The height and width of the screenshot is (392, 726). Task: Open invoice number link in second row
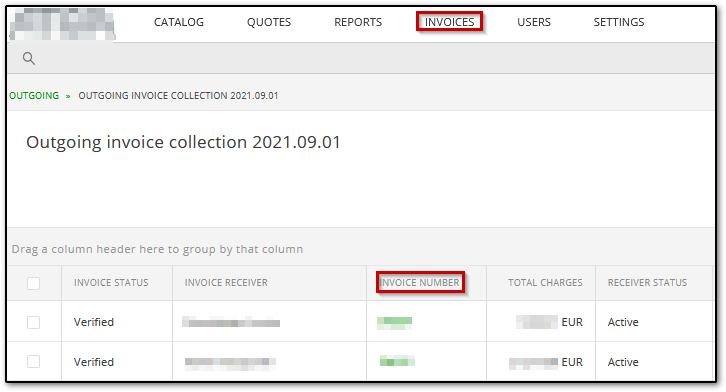point(397,361)
